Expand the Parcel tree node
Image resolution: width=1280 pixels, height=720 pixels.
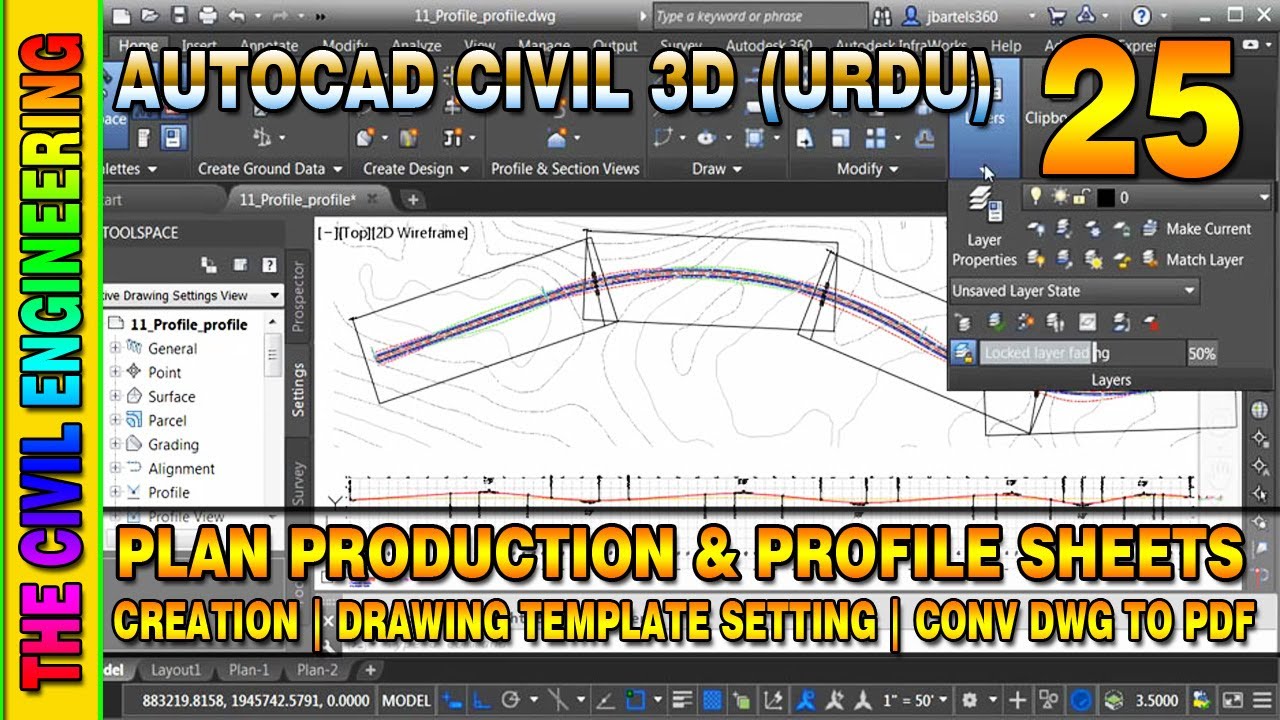[x=115, y=420]
